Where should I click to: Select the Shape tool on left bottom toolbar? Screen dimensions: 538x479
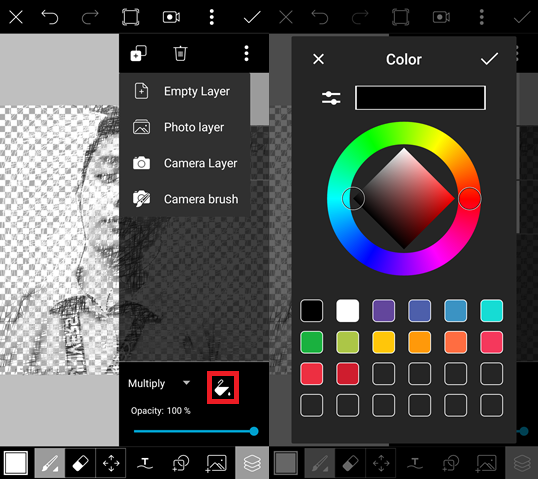(x=180, y=463)
